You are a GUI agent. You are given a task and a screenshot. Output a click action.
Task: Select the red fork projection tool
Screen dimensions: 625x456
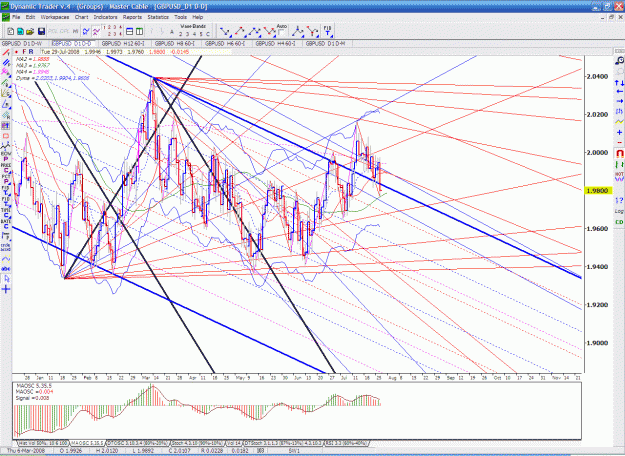[x=312, y=31]
